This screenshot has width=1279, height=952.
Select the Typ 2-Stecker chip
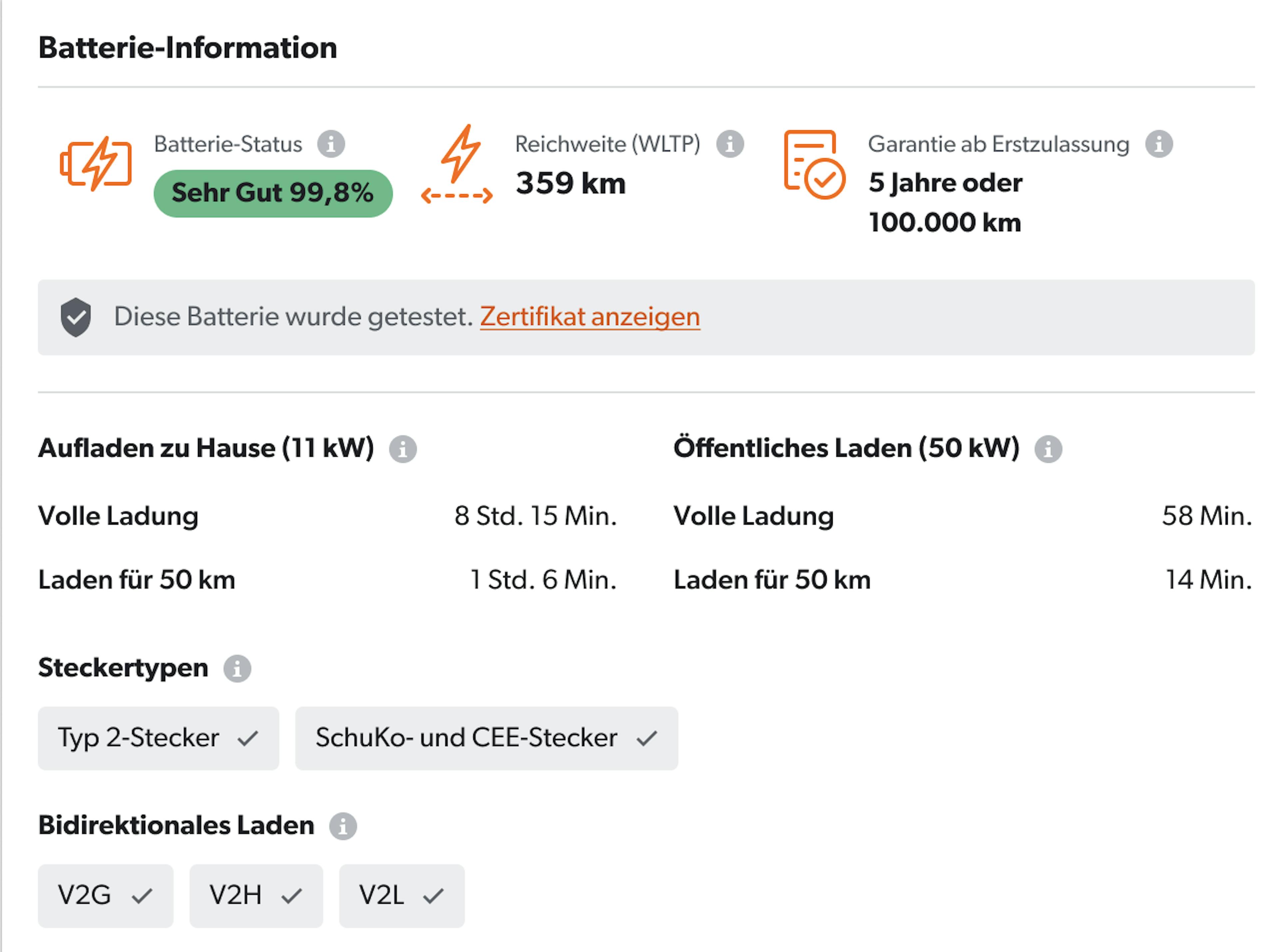point(159,738)
